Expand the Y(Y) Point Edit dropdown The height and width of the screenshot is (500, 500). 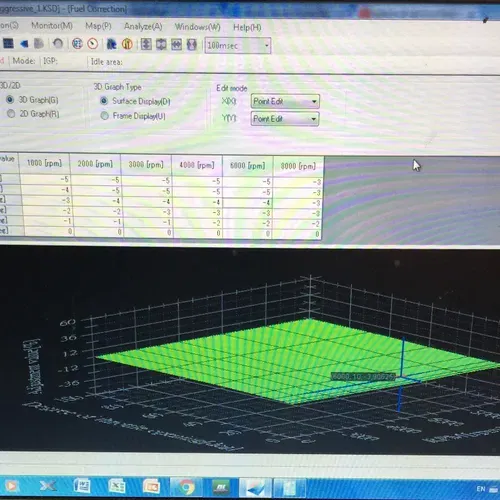click(285, 119)
